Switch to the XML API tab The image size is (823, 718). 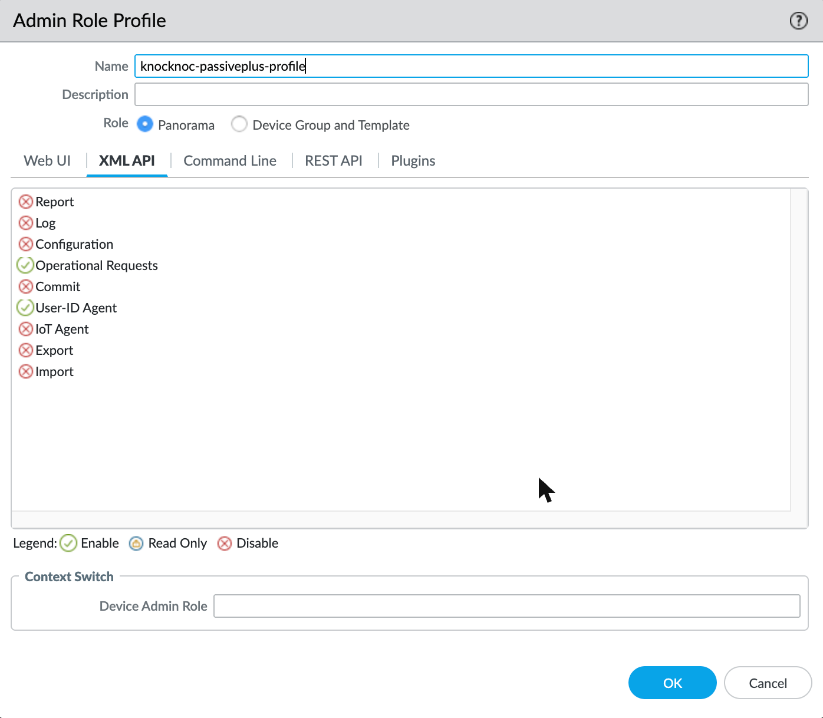pyautogui.click(x=127, y=161)
